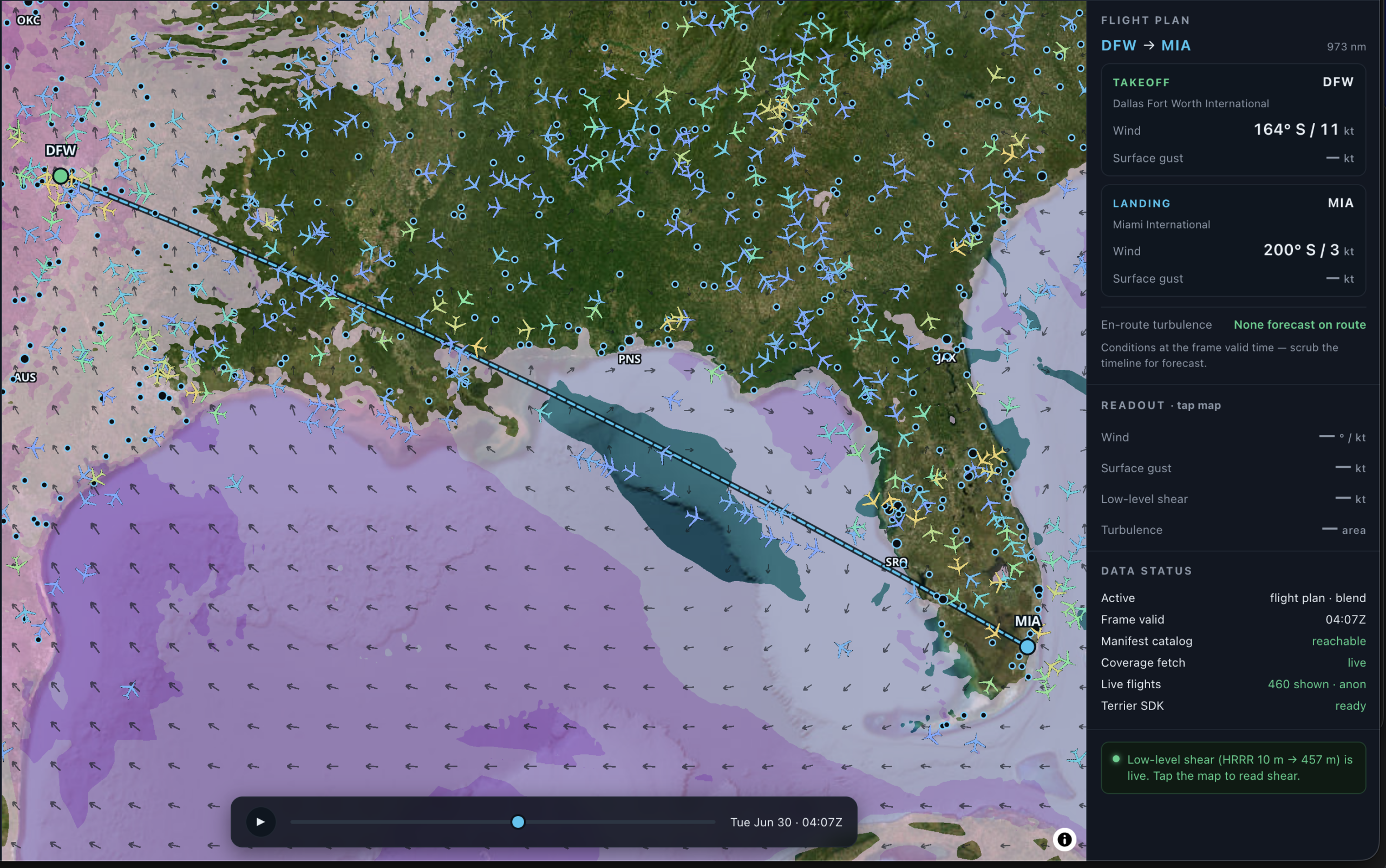Select the green DFW departure marker
Image resolution: width=1386 pixels, height=868 pixels.
click(x=61, y=175)
